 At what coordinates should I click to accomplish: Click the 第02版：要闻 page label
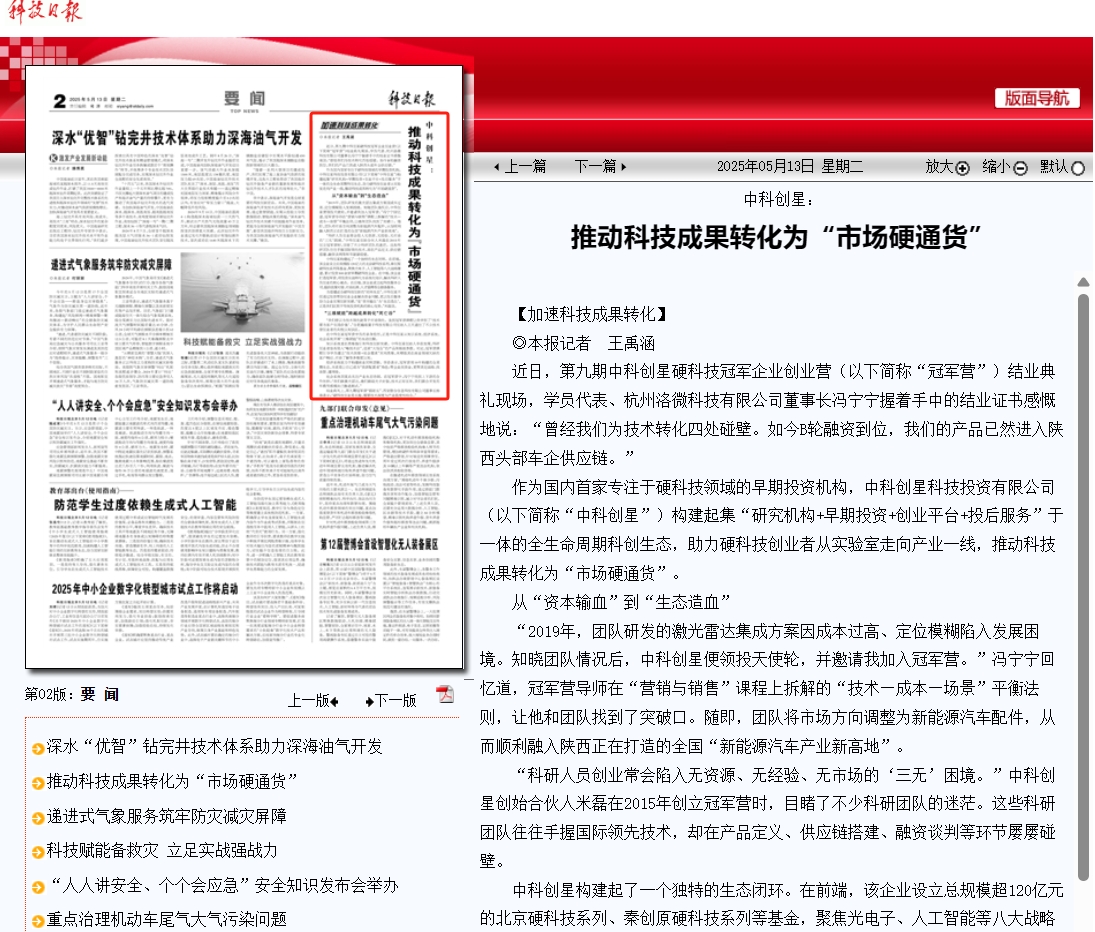(71, 695)
